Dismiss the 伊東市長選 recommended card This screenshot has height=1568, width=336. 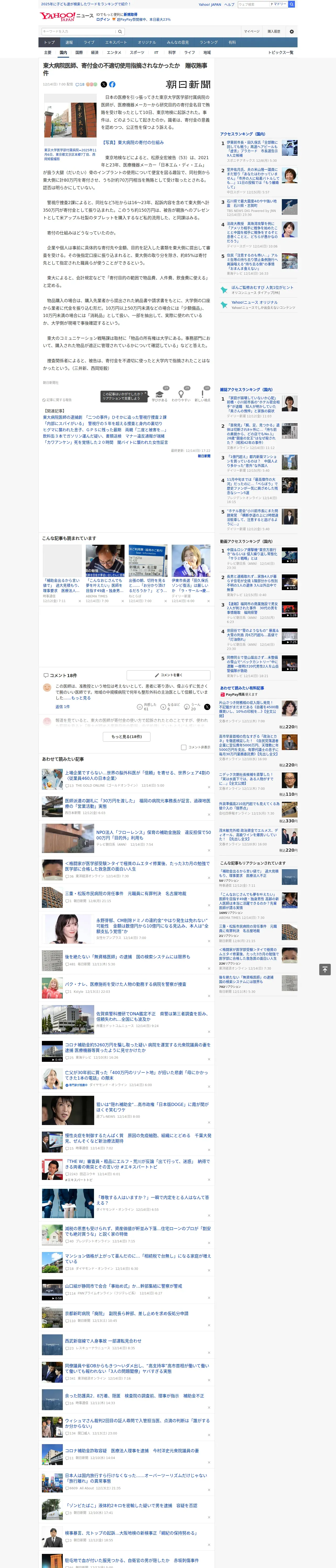pyautogui.click(x=209, y=601)
